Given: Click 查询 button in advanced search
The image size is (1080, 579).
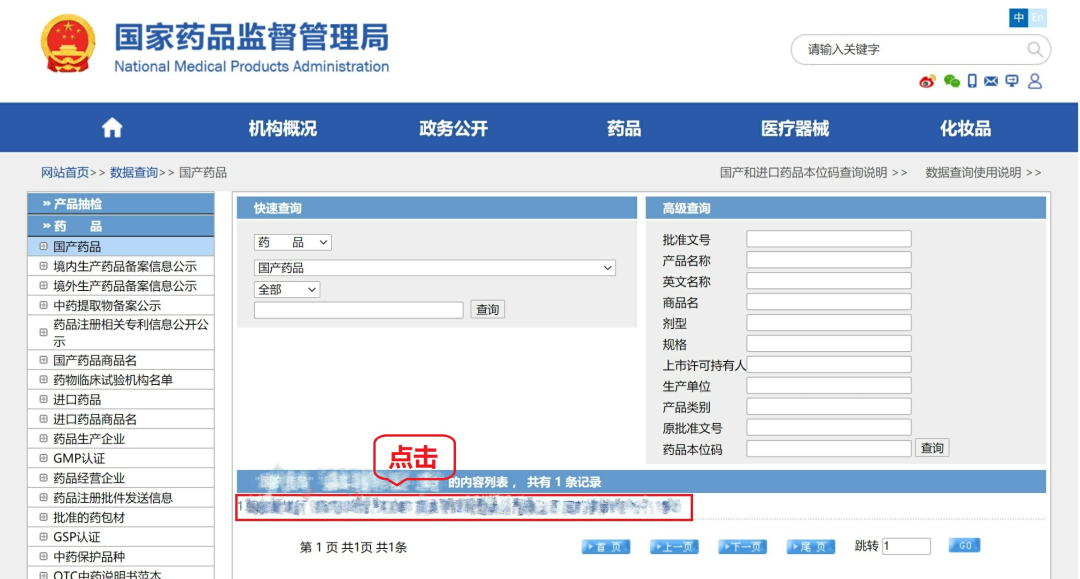Looking at the screenshot, I should click(x=932, y=448).
